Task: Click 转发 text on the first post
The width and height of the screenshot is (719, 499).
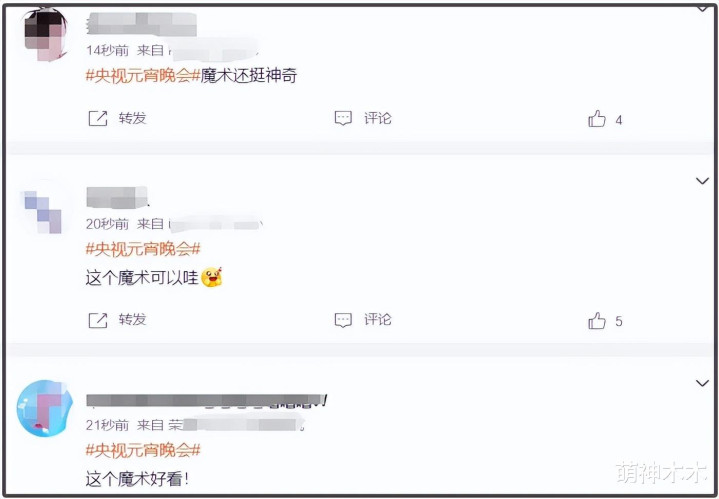Action: tap(133, 118)
